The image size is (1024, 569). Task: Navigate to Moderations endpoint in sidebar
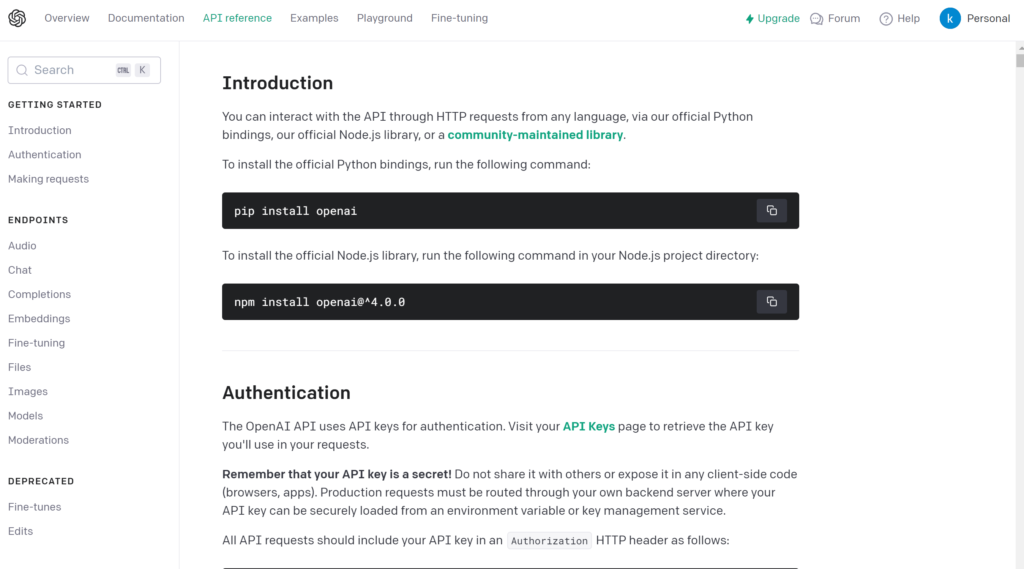(x=38, y=440)
